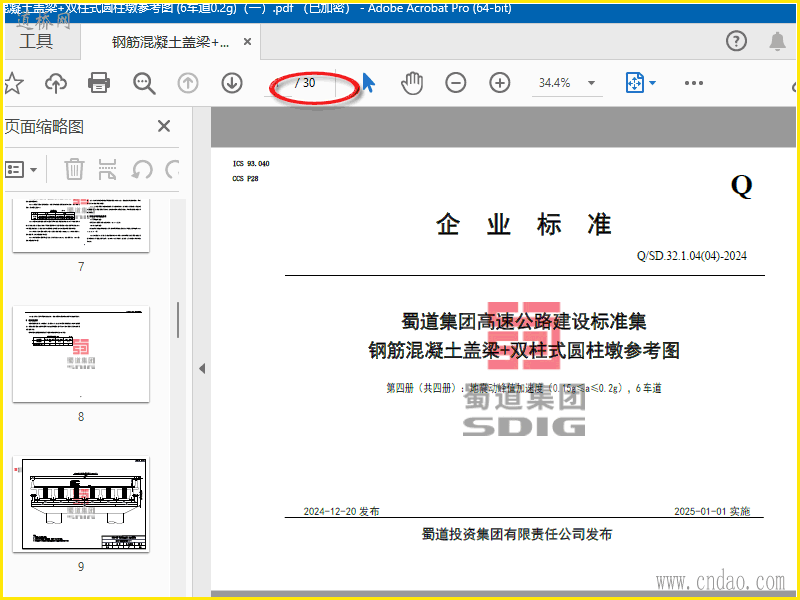Open the notifications bell
The height and width of the screenshot is (600, 800).
coord(777,41)
